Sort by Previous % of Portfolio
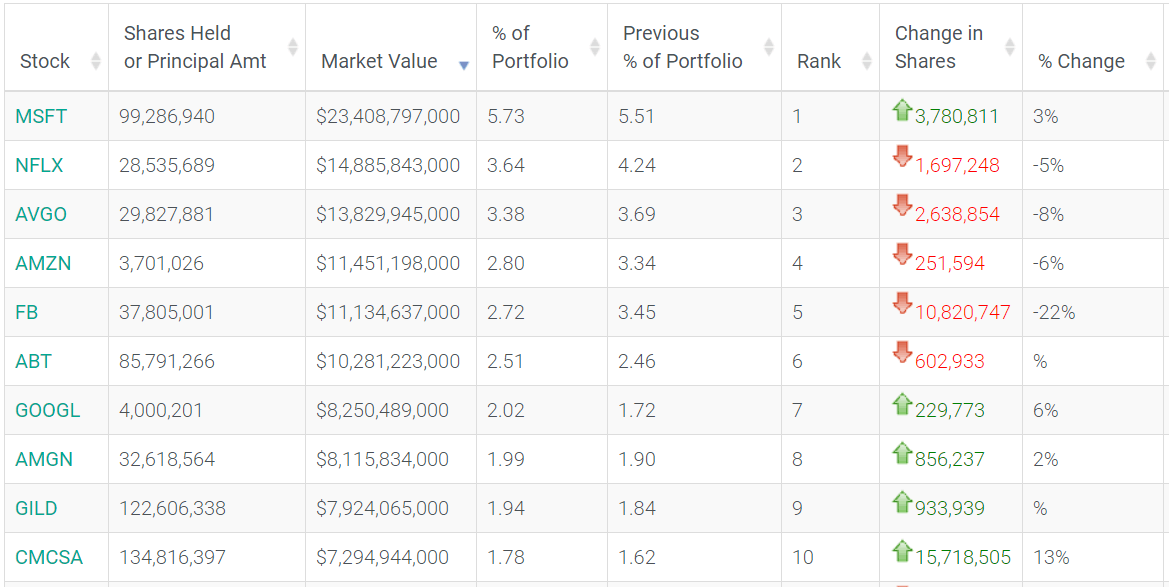Screen dimensions: 1169x587 click(683, 47)
